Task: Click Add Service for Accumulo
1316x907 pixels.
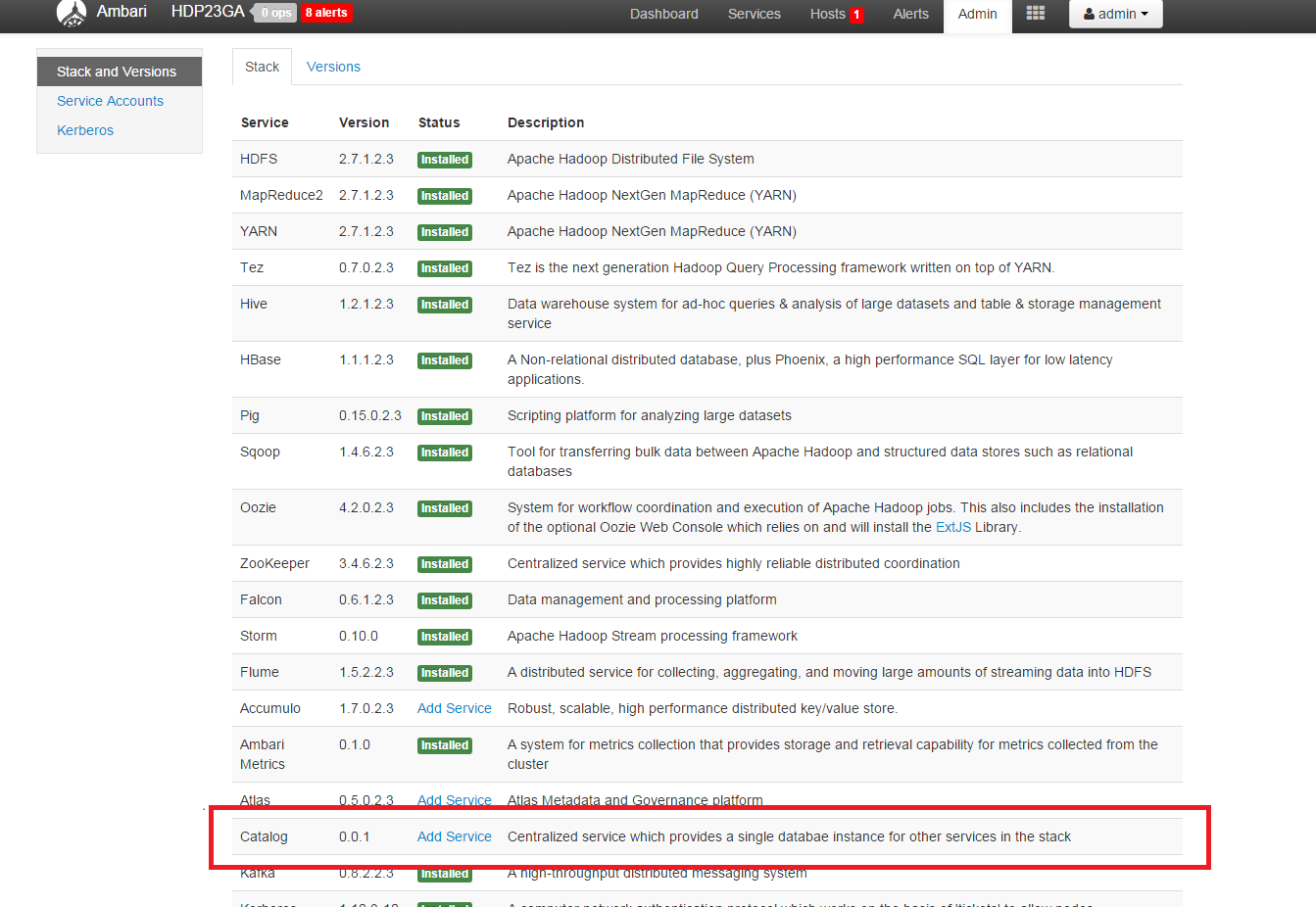Action: click(x=455, y=708)
